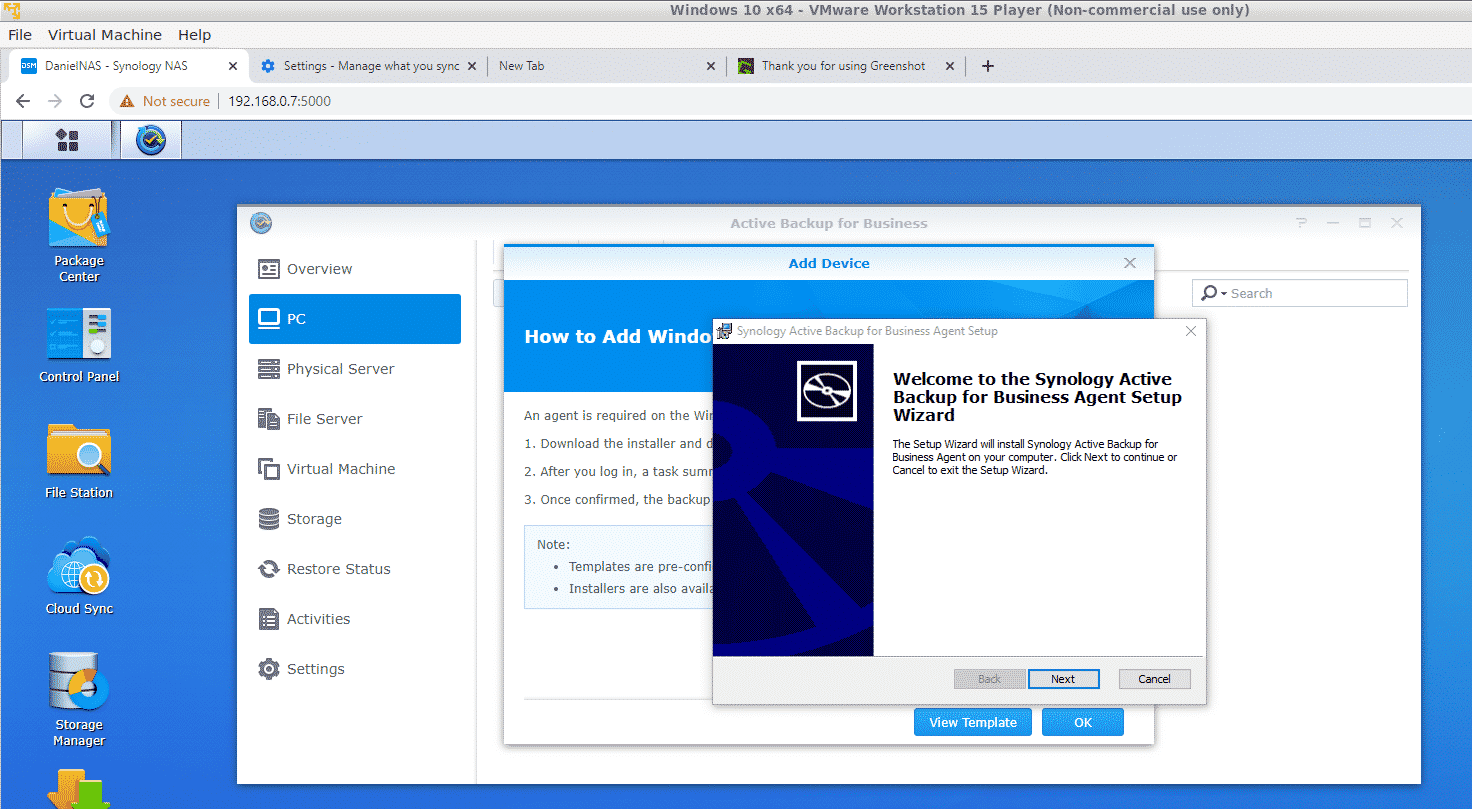Open Virtual Machine section
This screenshot has width=1472, height=809.
(x=340, y=469)
